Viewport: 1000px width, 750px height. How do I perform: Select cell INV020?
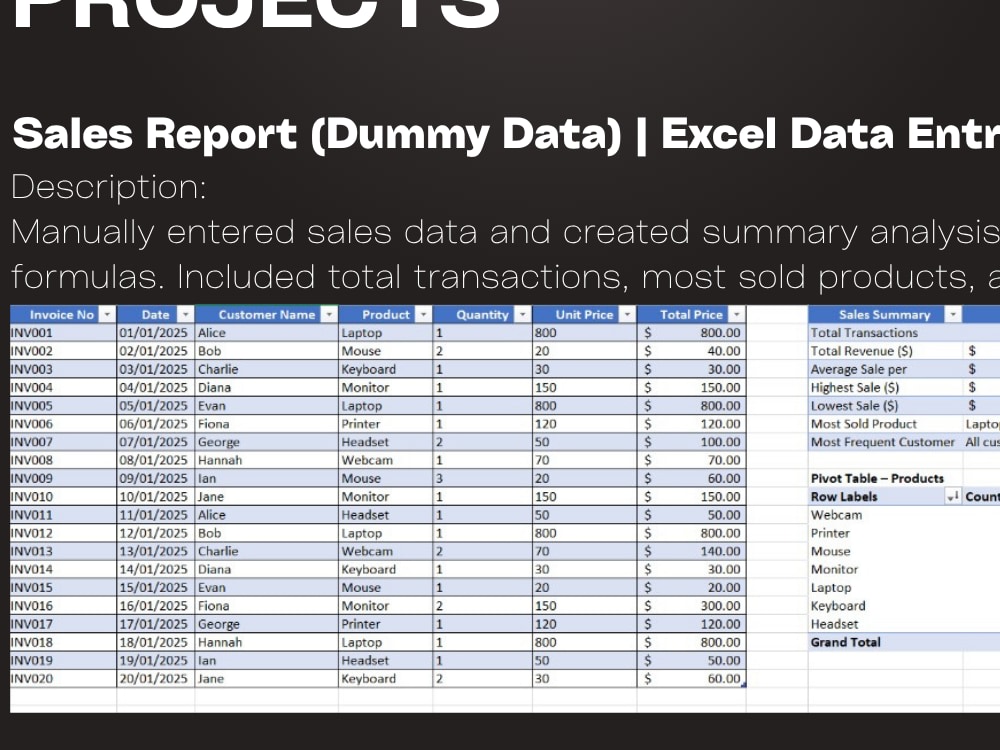63,679
